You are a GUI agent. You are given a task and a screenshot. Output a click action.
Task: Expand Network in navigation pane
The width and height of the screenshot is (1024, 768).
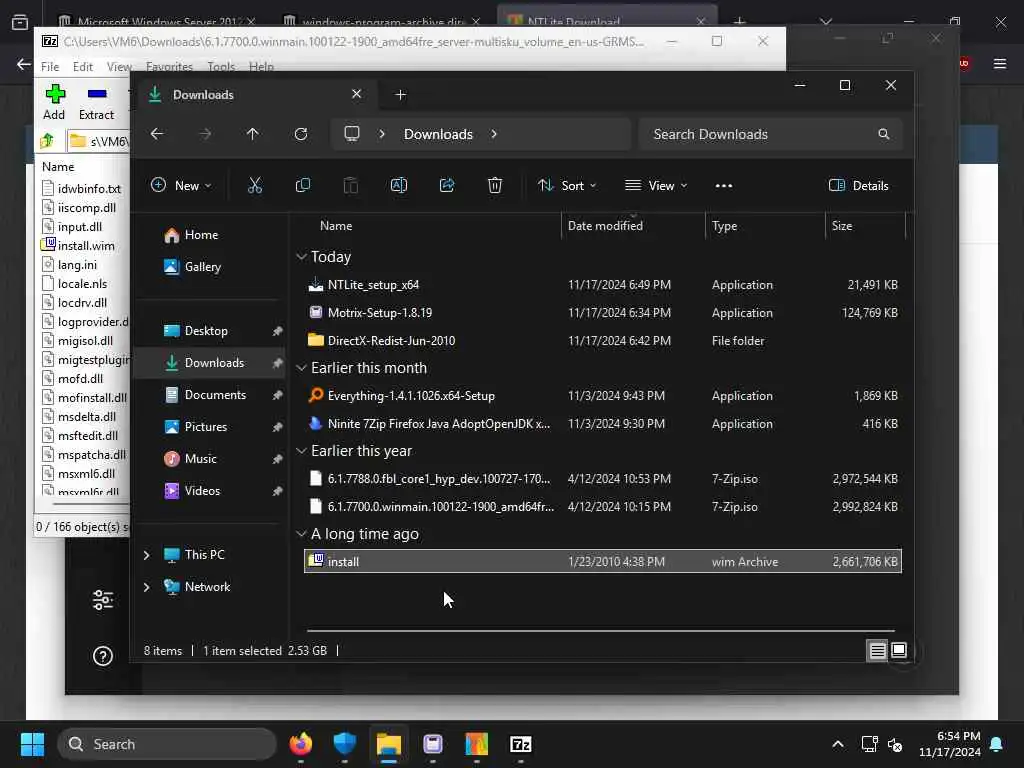pyautogui.click(x=147, y=586)
